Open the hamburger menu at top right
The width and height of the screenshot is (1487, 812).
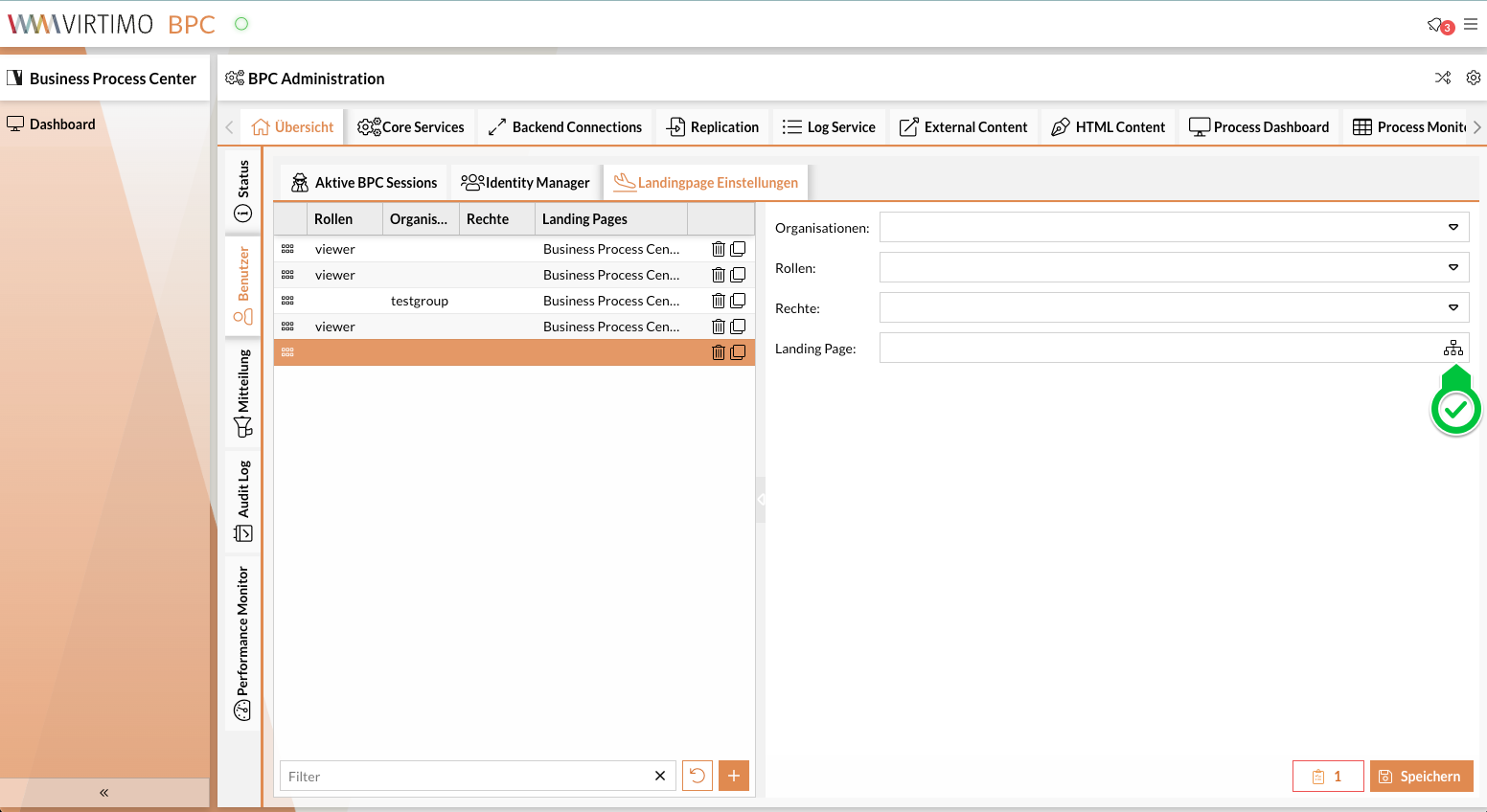point(1471,24)
